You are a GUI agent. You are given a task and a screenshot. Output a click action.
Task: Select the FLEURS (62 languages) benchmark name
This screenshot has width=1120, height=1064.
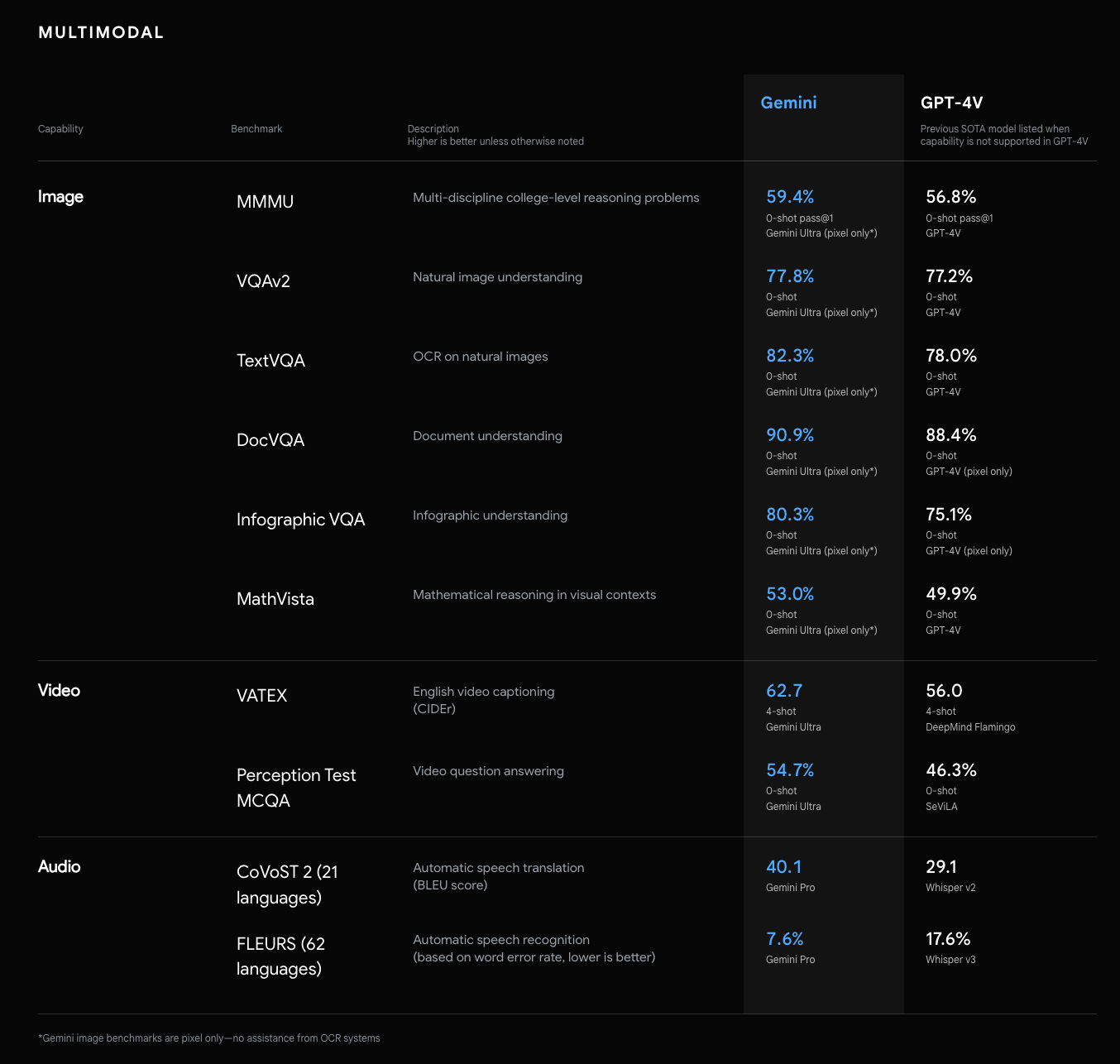pyautogui.click(x=280, y=956)
